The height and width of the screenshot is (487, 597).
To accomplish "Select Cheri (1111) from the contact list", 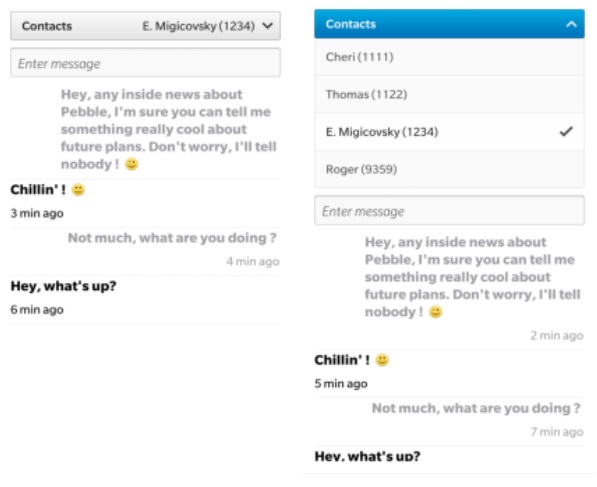I will tap(449, 57).
